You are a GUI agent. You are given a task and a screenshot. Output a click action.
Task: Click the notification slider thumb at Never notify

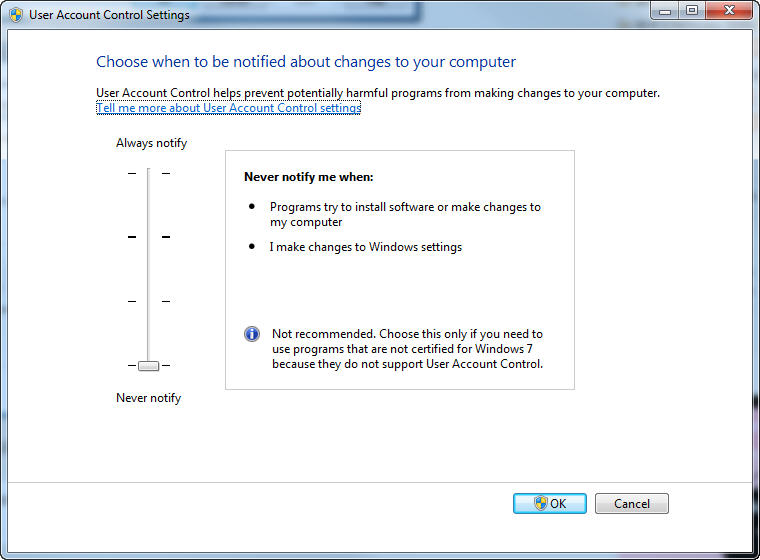148,366
